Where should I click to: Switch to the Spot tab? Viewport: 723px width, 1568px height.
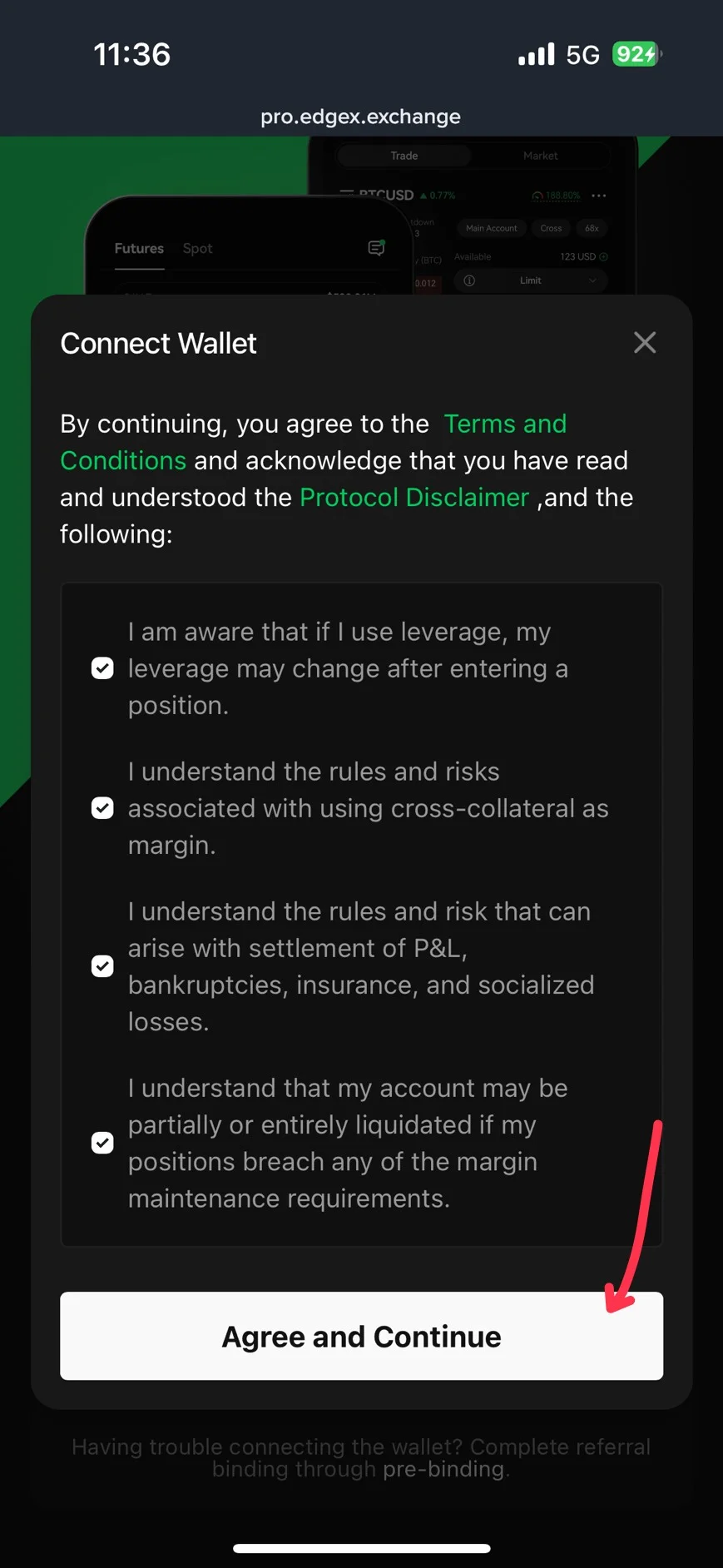tap(197, 248)
